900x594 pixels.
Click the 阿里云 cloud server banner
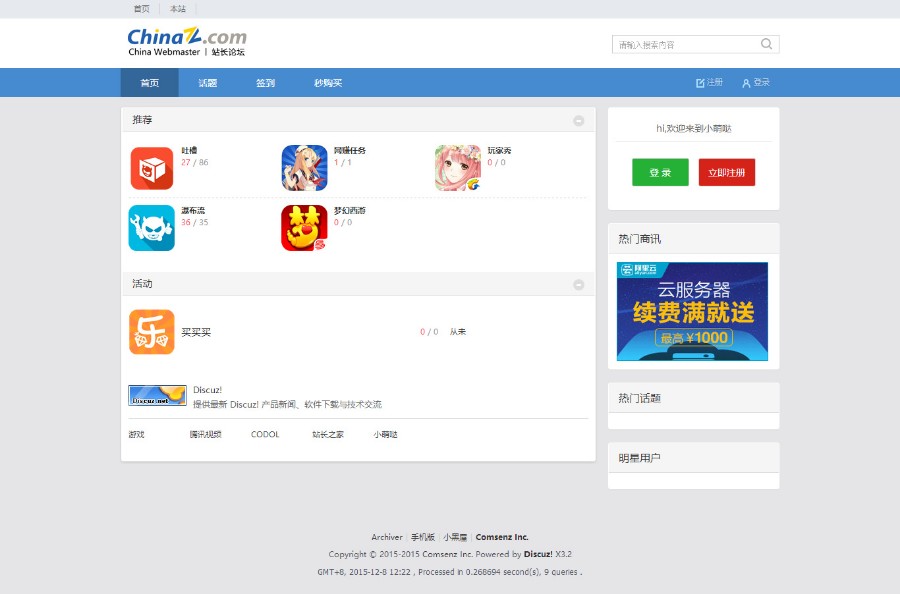693,311
